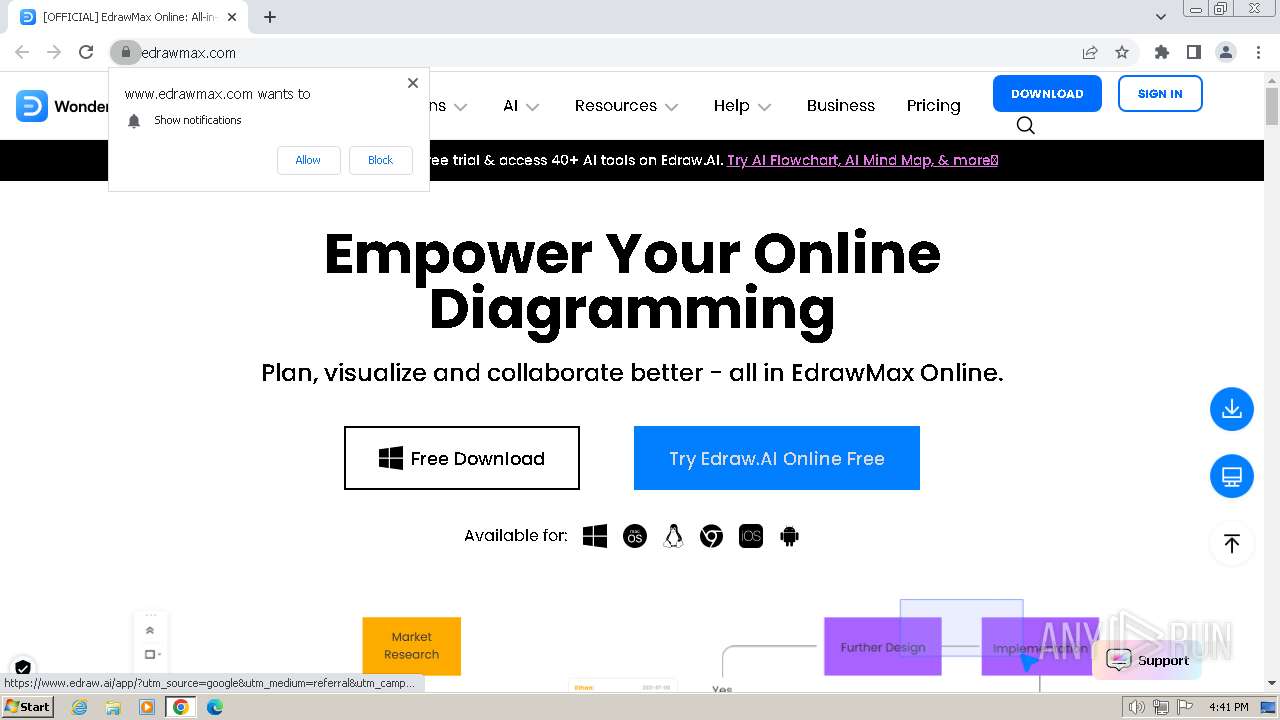Click the Windows Start button
Image resolution: width=1280 pixels, height=720 pixels.
click(27, 707)
